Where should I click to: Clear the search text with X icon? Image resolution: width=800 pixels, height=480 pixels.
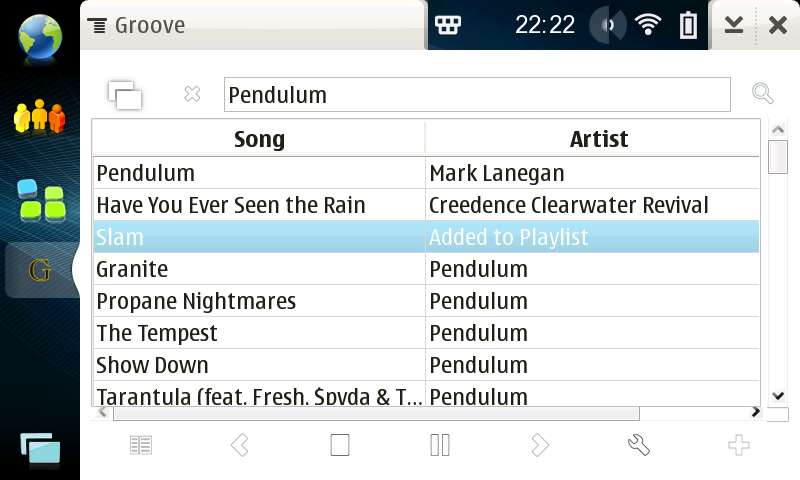click(x=192, y=94)
